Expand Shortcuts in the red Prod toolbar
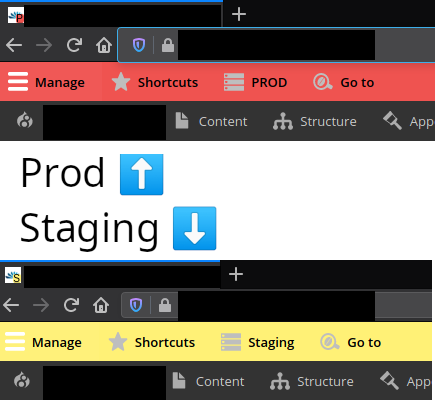This screenshot has width=435, height=400. pyautogui.click(x=155, y=82)
